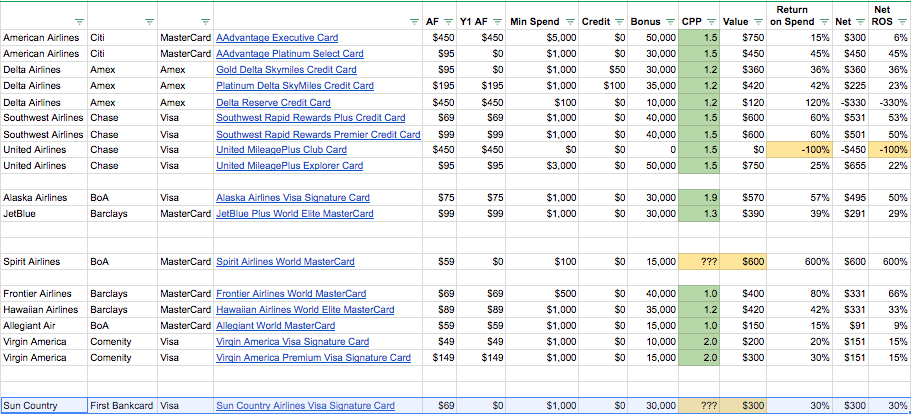Open Southwest Rapid Rewards Plus Credit Card link
The image size is (911, 414).
click(x=311, y=118)
